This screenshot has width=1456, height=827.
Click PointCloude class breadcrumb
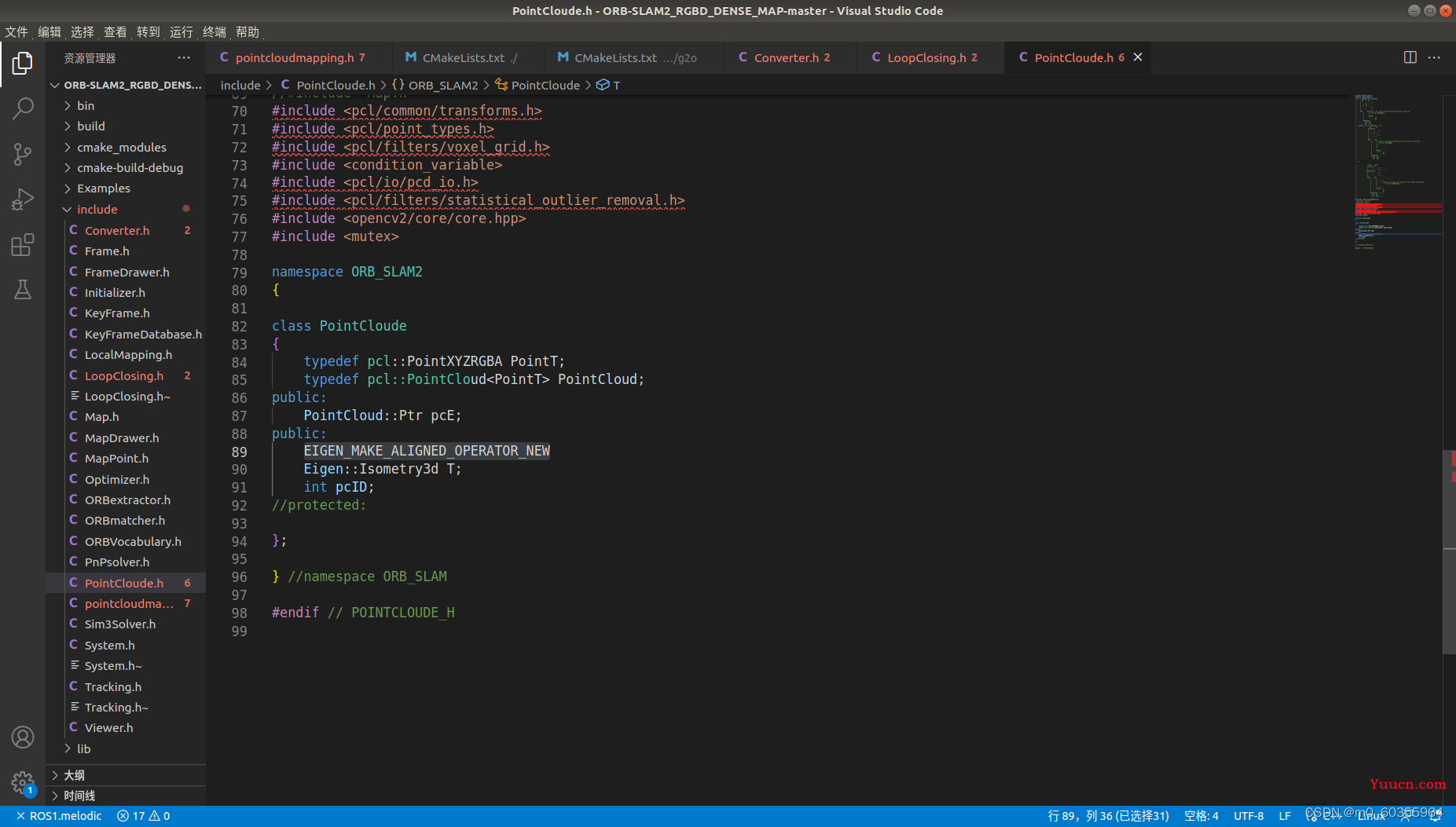click(538, 86)
